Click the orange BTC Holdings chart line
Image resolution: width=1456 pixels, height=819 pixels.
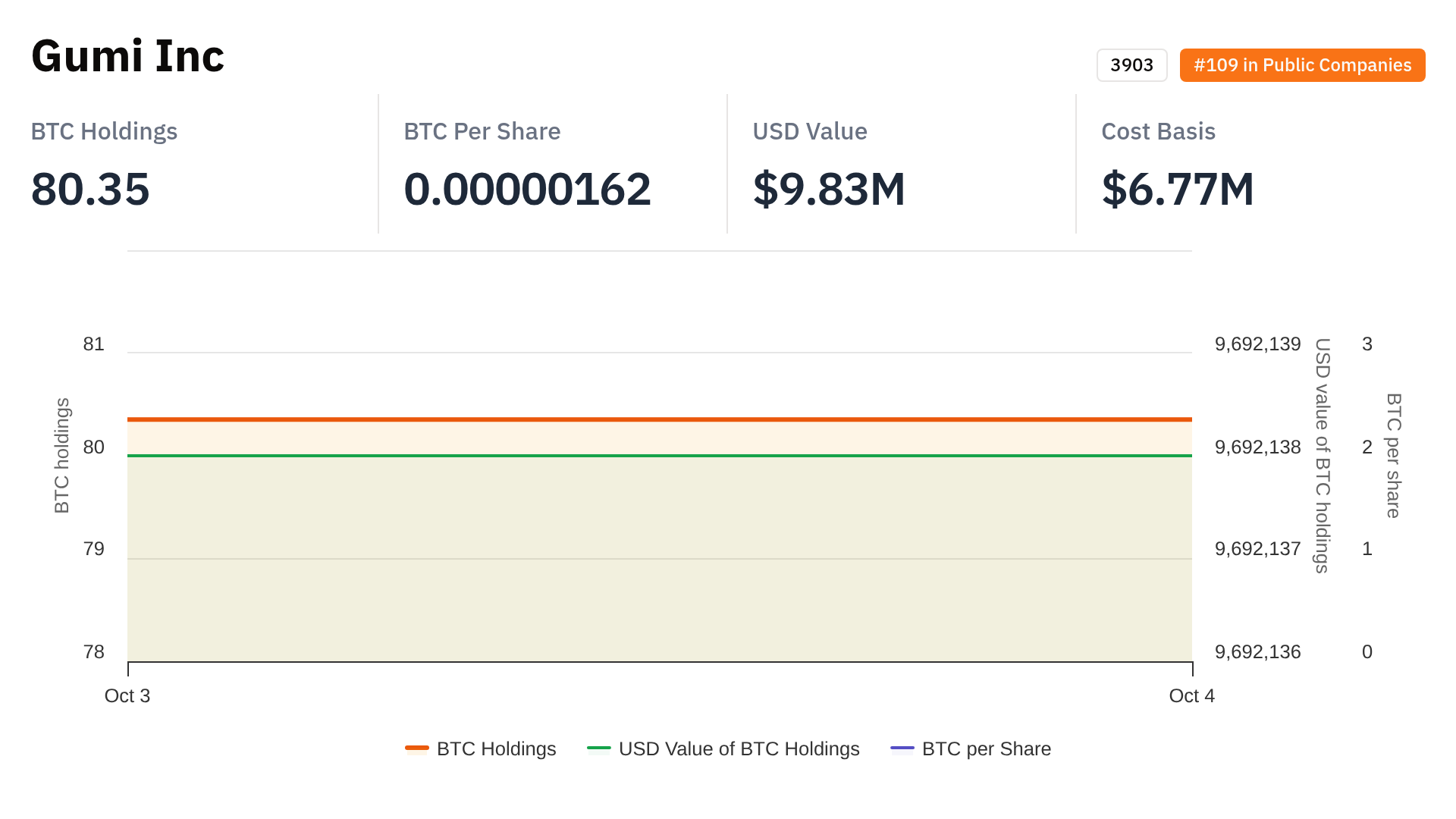660,419
